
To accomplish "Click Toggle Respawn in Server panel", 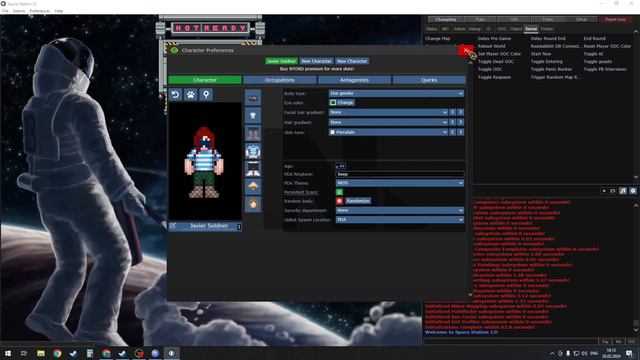I will [x=494, y=77].
